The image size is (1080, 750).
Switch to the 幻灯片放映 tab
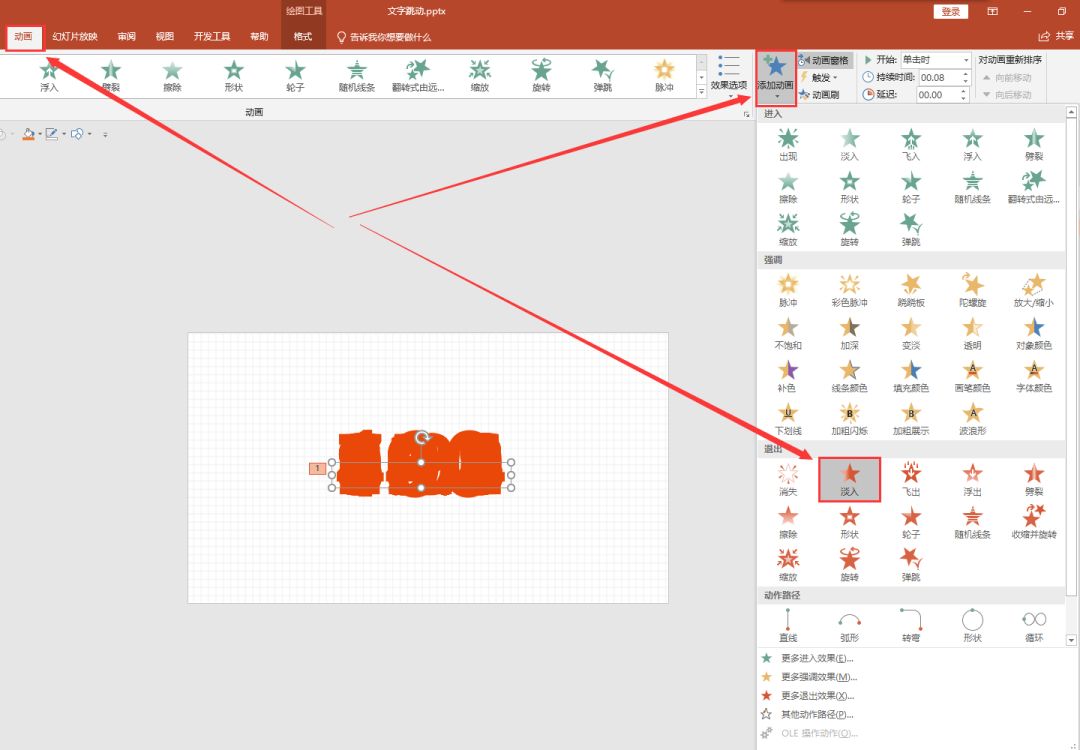coord(75,37)
